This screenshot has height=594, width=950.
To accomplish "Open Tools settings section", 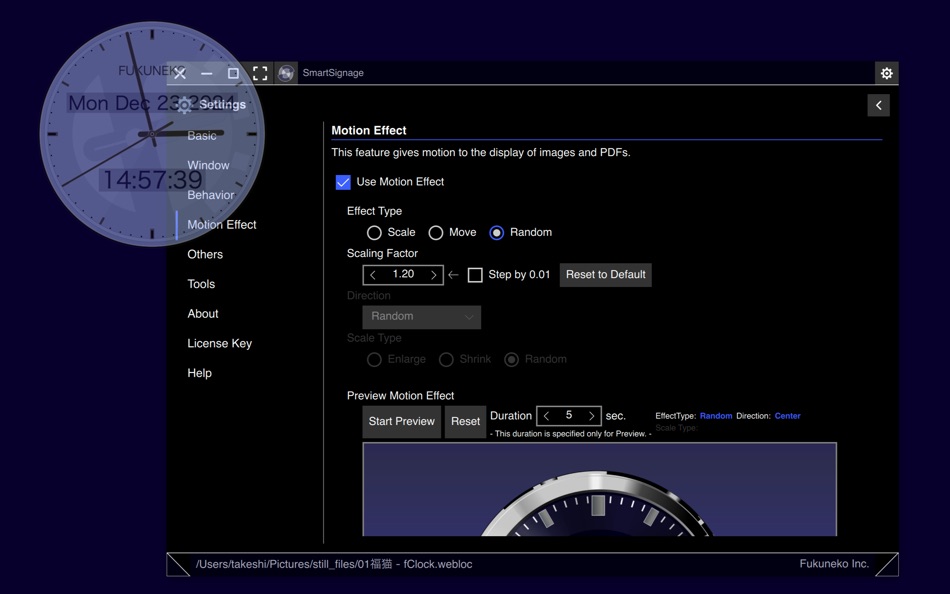I will 201,284.
